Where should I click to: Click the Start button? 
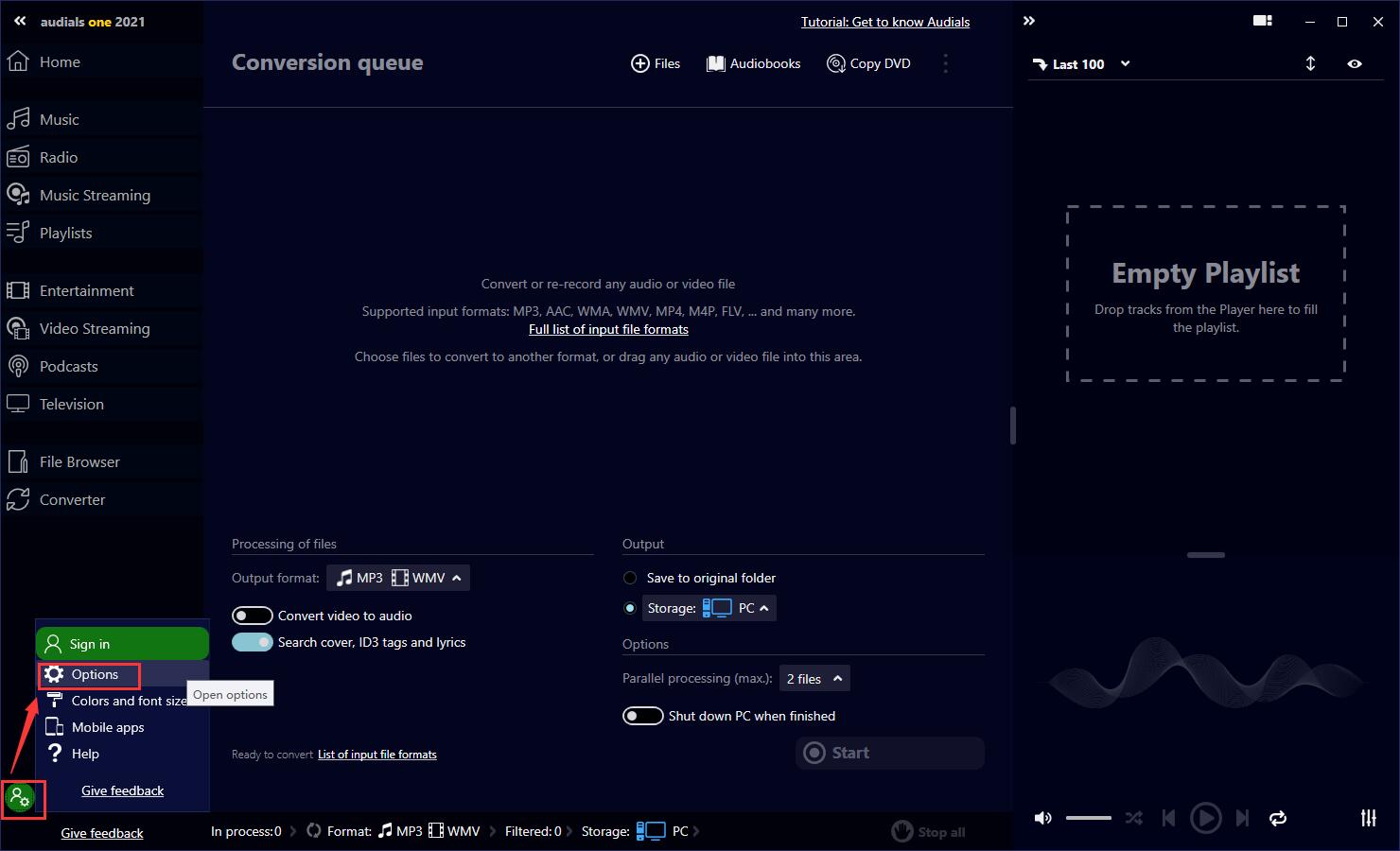[x=890, y=753]
